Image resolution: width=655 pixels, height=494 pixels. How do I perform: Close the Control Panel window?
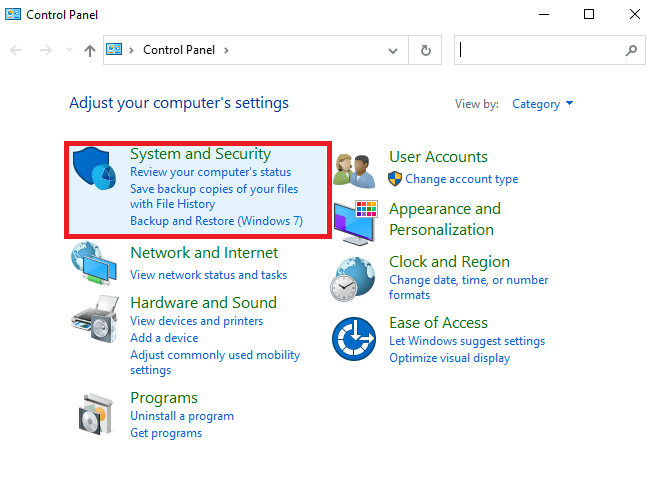(x=635, y=15)
